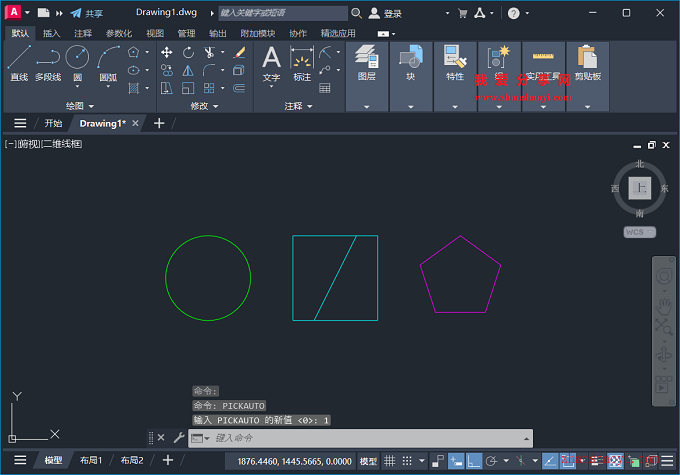This screenshot has width=680, height=475.
Task: Click the Table icon in annotation panel
Action: click(325, 88)
